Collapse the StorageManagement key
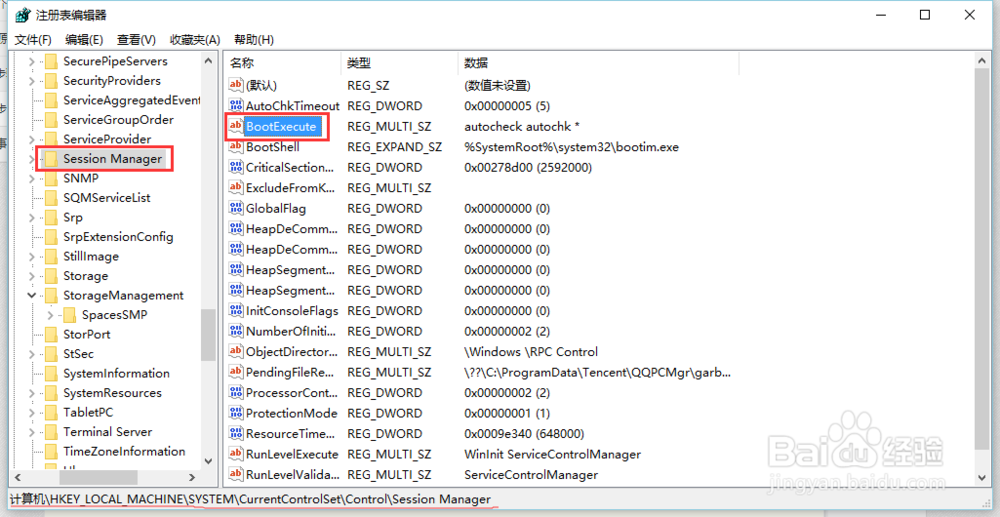Viewport: 1000px width, 517px height. pyautogui.click(x=32, y=295)
